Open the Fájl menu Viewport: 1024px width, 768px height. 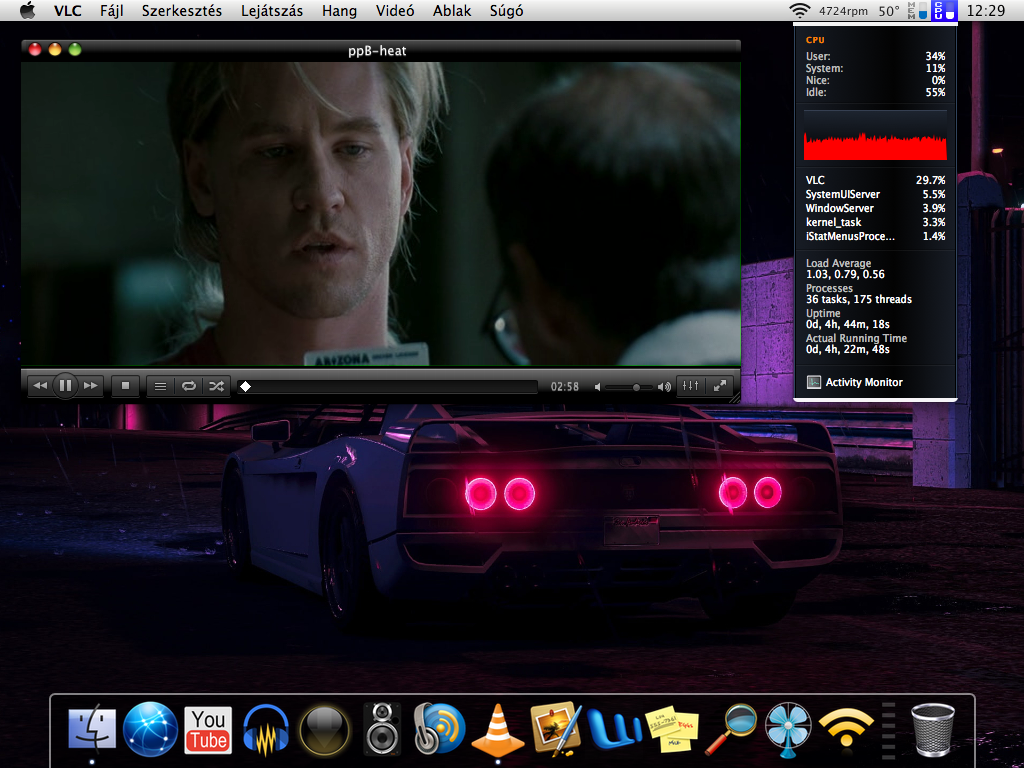tap(112, 10)
